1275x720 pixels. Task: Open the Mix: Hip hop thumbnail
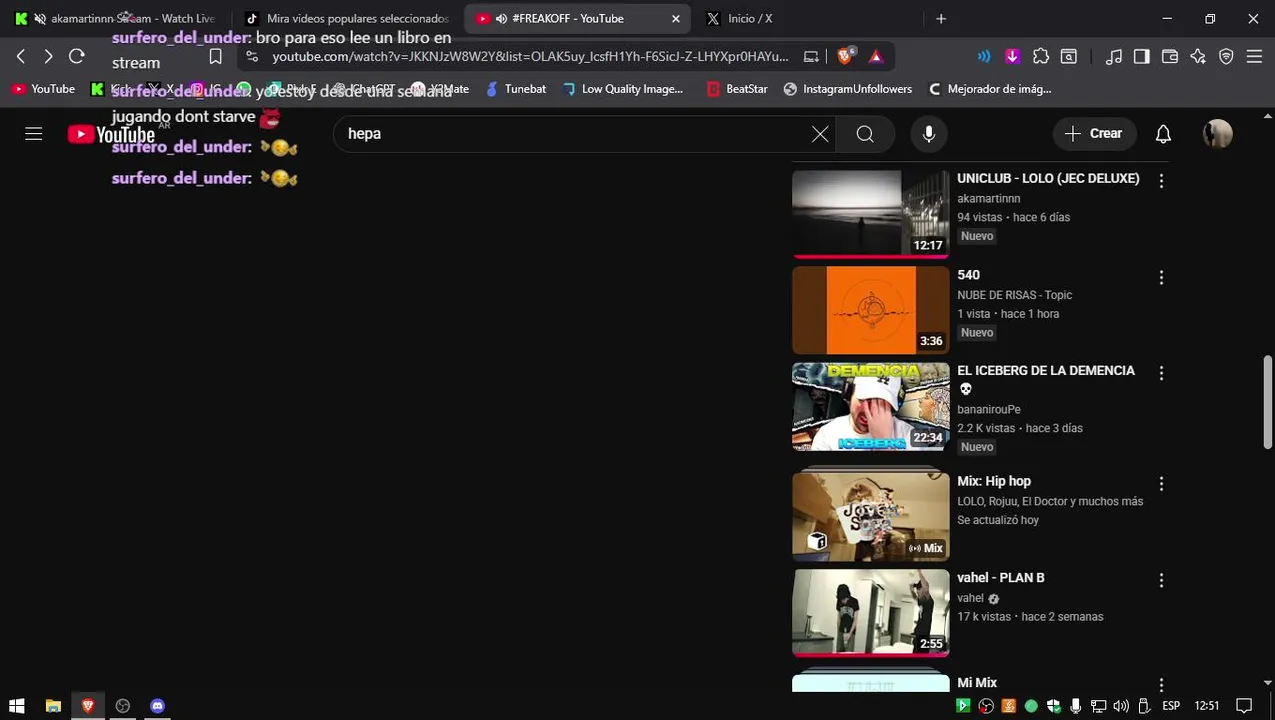pyautogui.click(x=871, y=517)
